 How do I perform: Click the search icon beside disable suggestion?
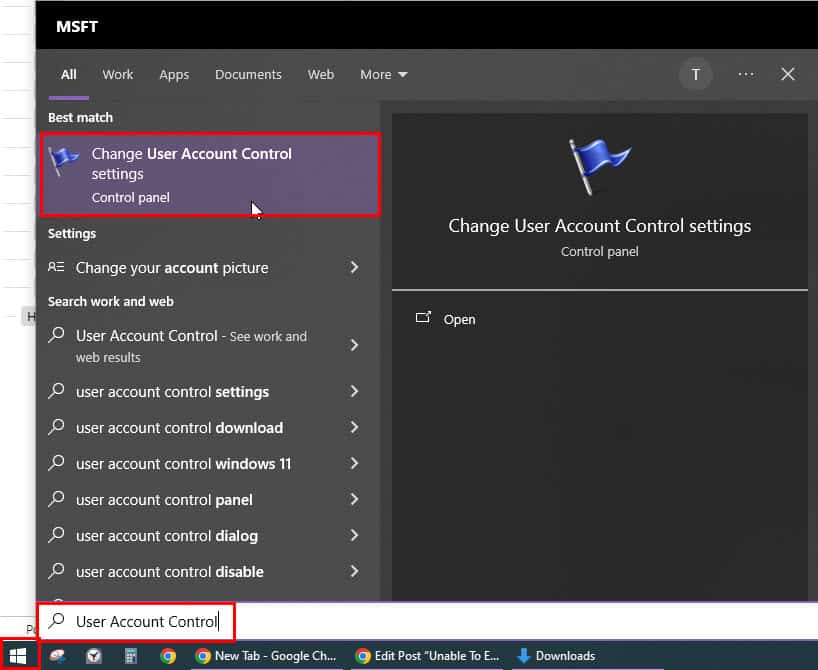[x=56, y=571]
